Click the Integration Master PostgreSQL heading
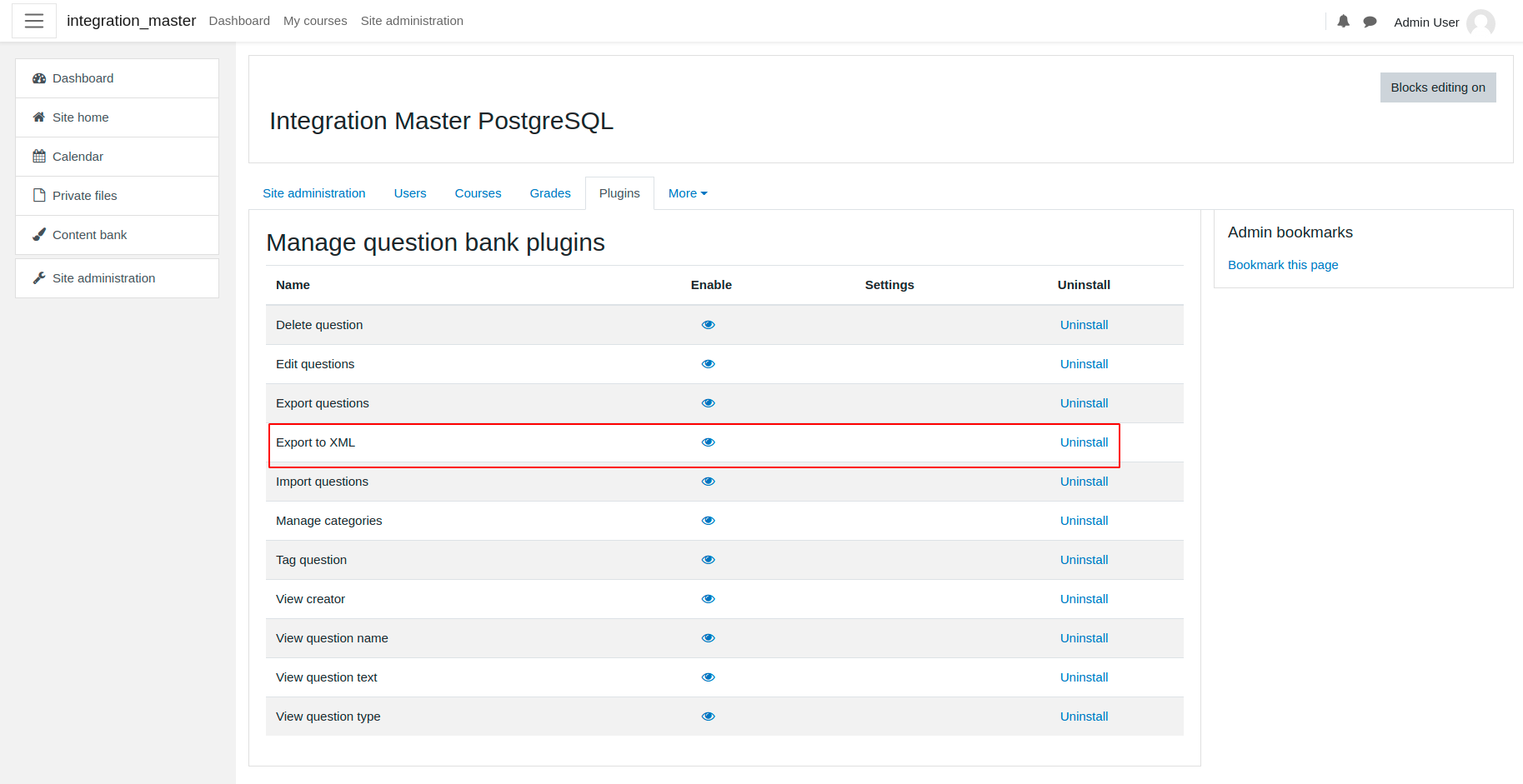Image resolution: width=1523 pixels, height=784 pixels. pos(441,121)
